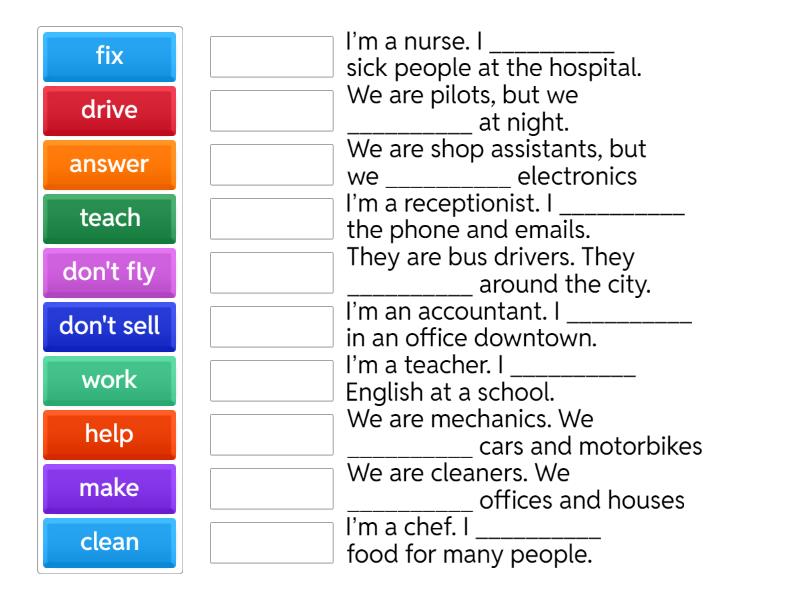
Task: Choose the orange 'answer' word tile
Action: 109,165
